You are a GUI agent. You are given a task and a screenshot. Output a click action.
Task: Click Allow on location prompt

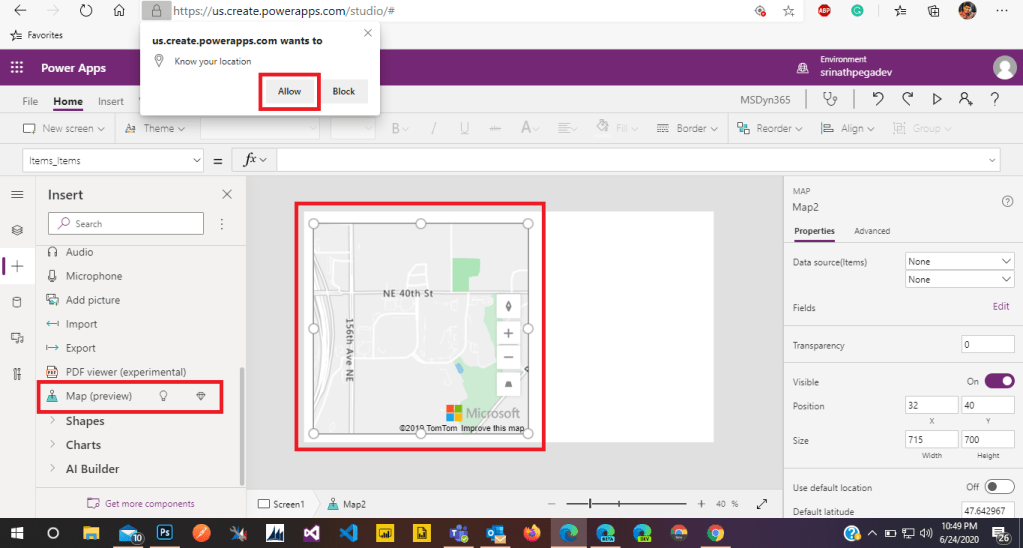[x=289, y=91]
